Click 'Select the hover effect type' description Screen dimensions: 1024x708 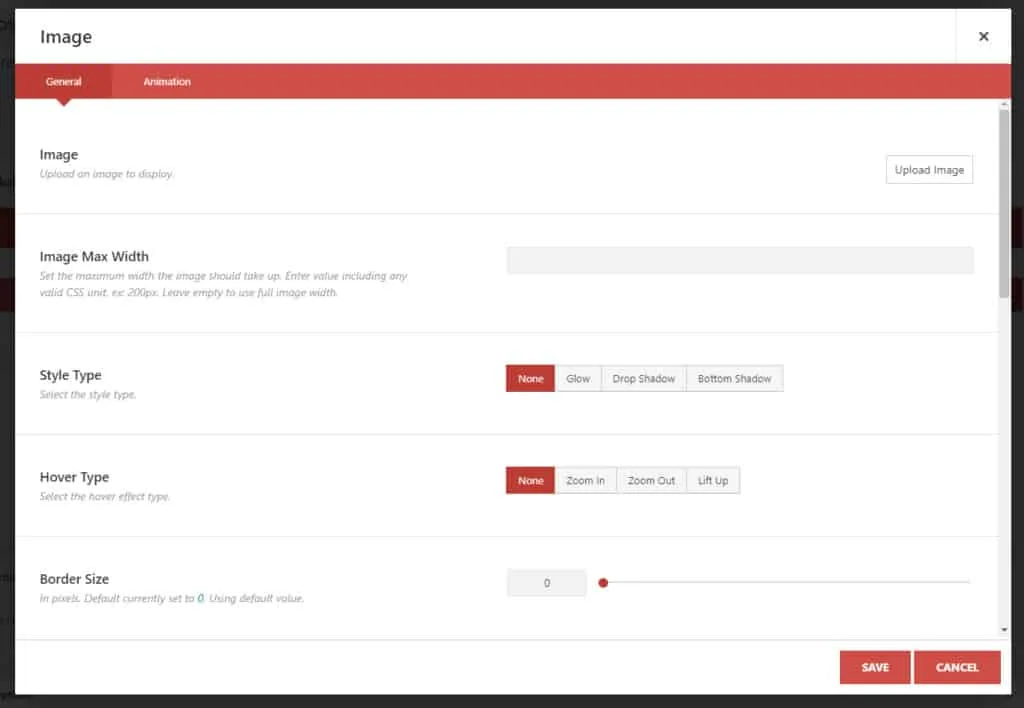coord(104,496)
